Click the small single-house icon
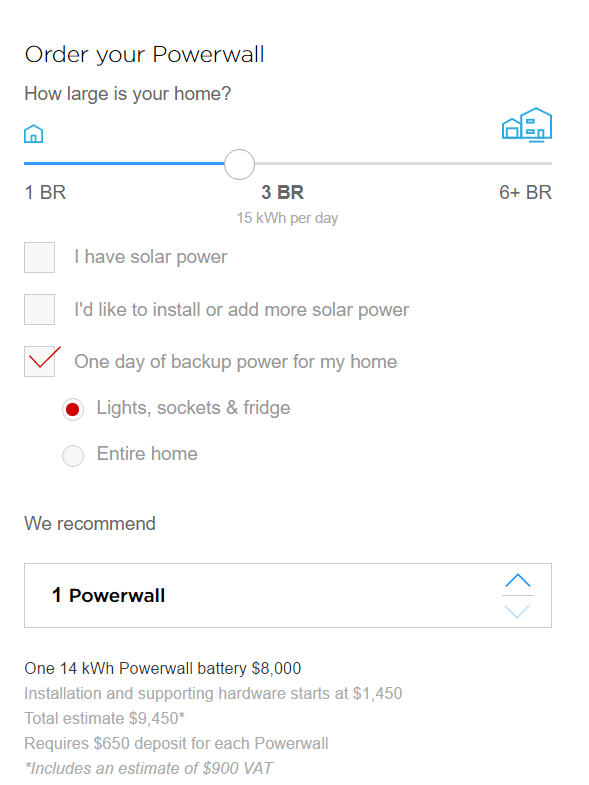 pos(34,134)
